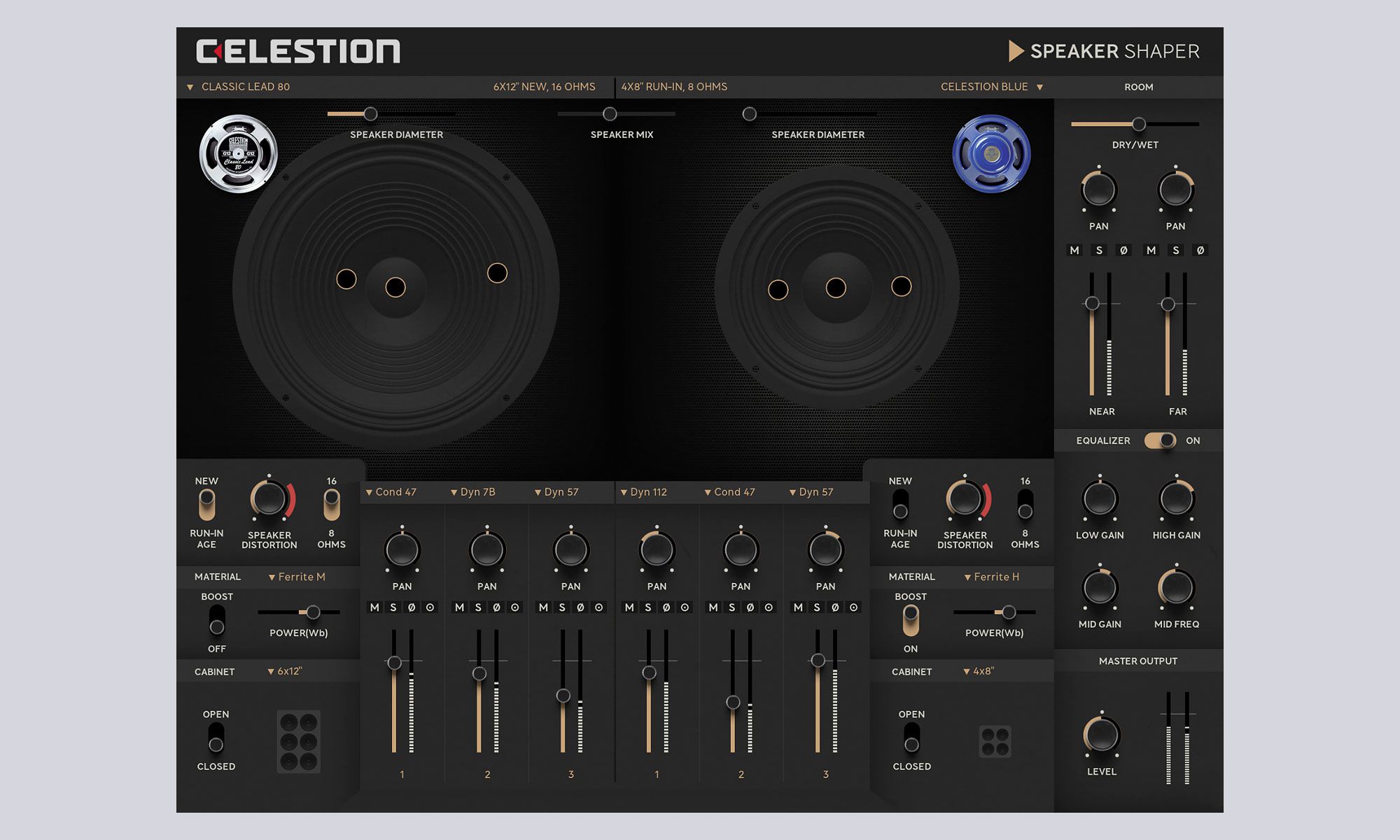Toggle left speaker Boost switch

point(217,620)
